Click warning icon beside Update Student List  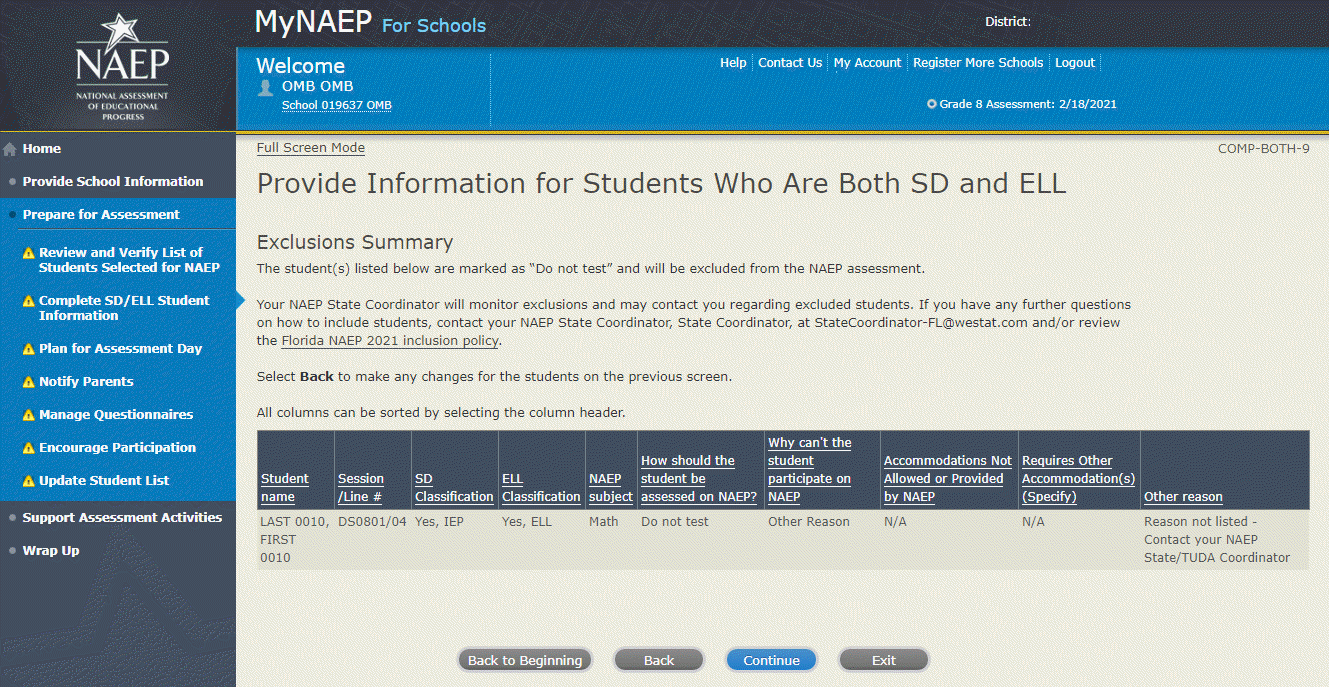(29, 481)
